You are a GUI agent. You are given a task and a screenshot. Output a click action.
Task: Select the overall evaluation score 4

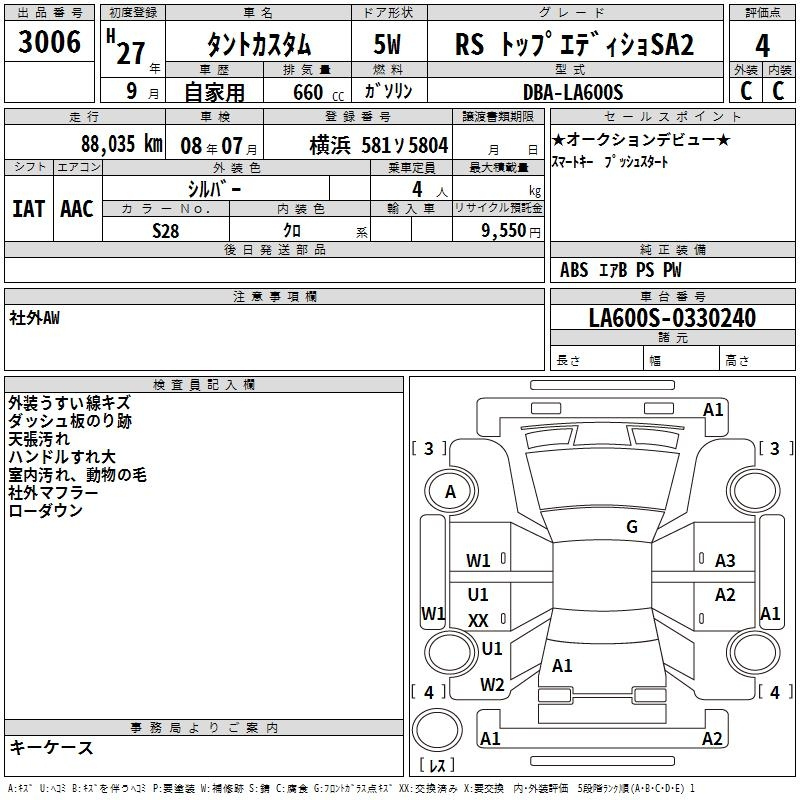pos(762,46)
